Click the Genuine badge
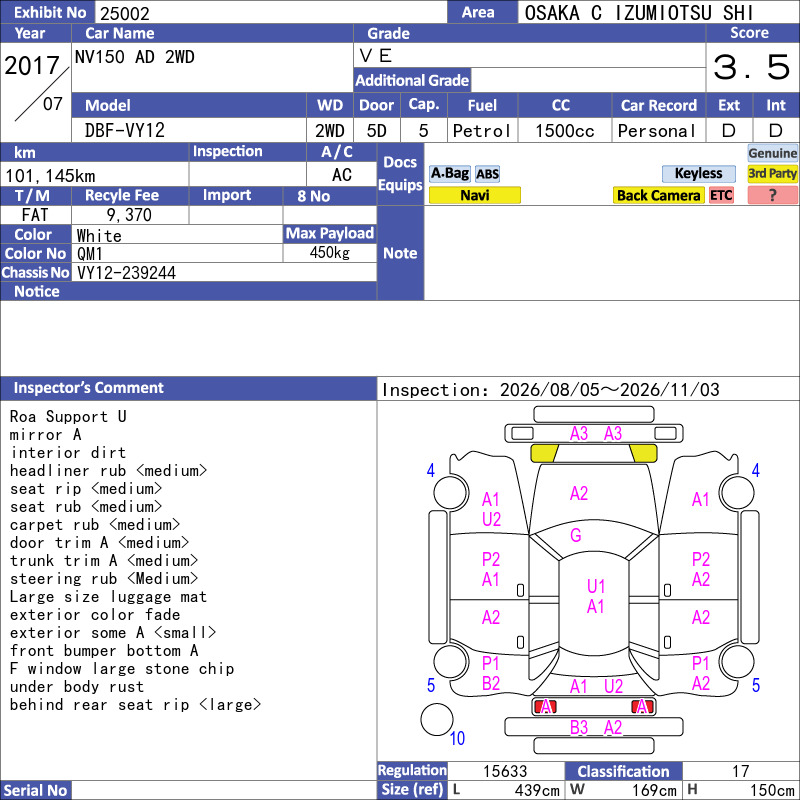 pyautogui.click(x=772, y=153)
